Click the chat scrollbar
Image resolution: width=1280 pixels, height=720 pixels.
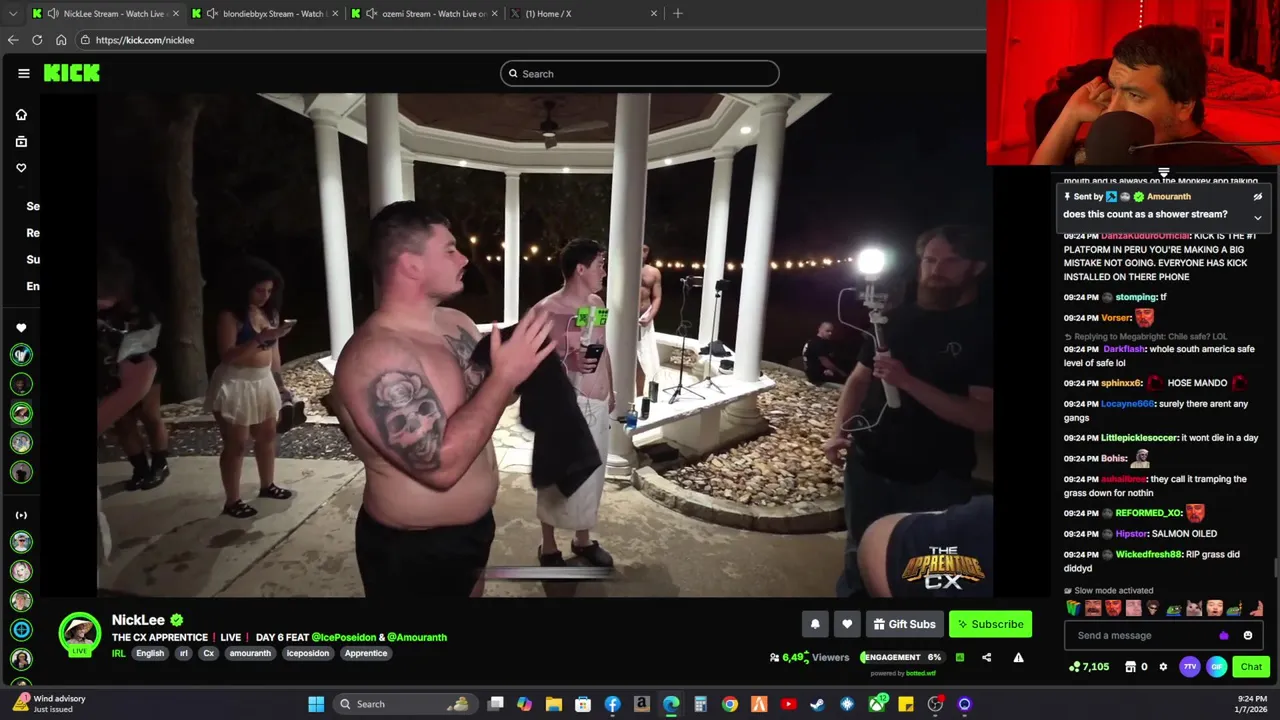coord(1275,566)
